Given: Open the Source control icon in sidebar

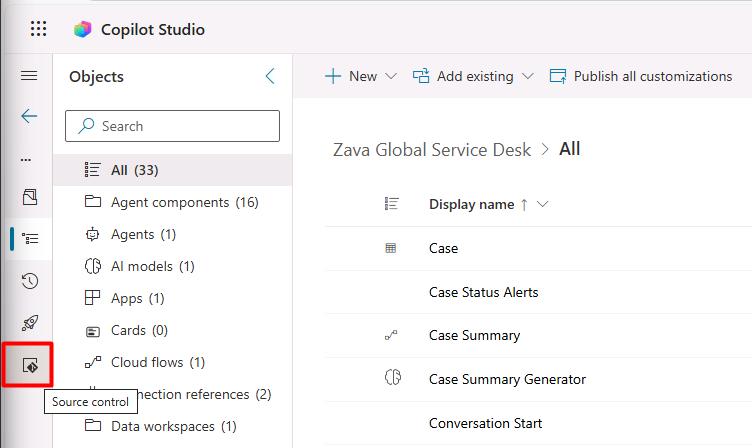Looking at the screenshot, I should click(30, 366).
